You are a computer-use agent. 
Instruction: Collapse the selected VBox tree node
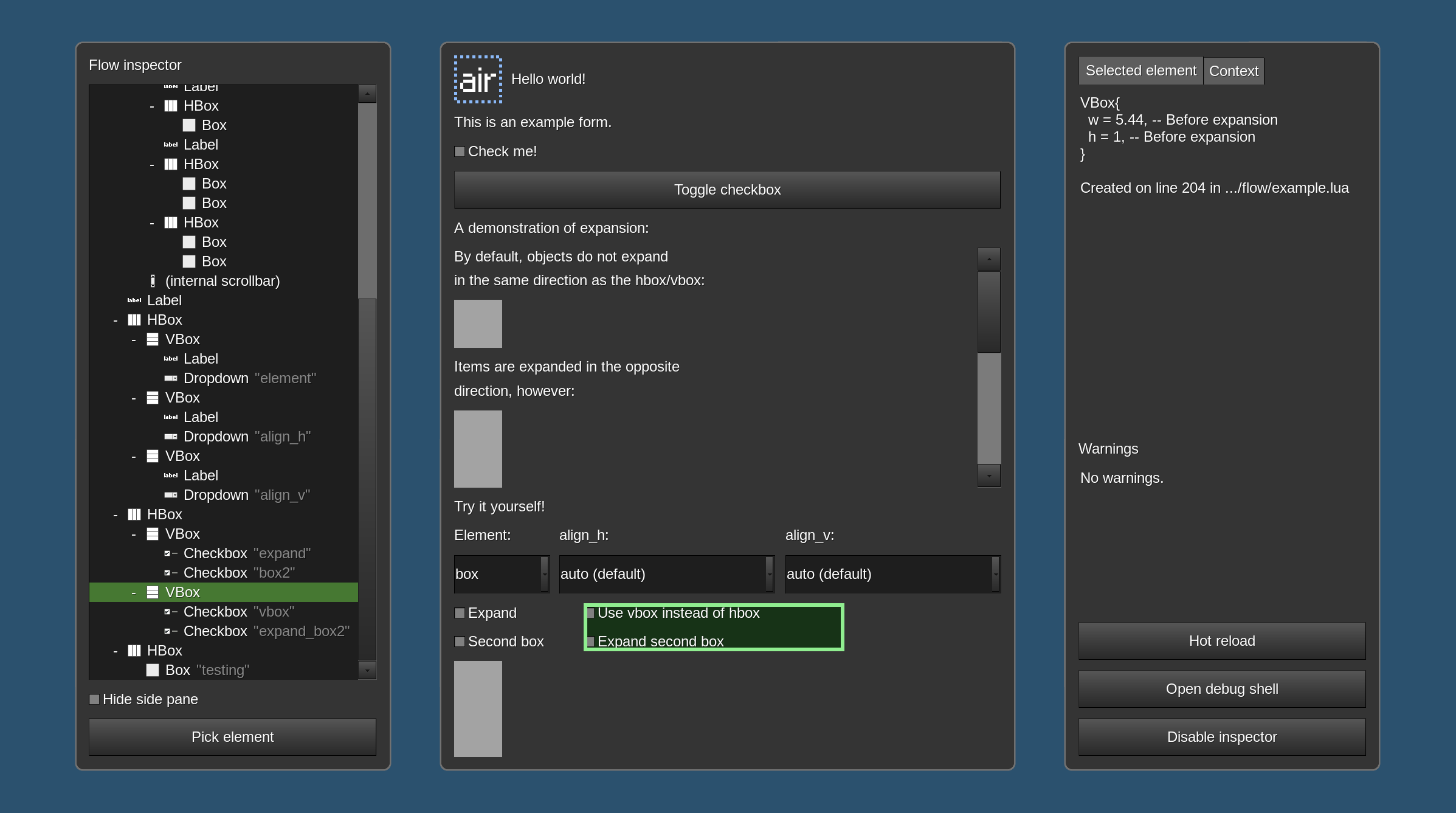134,592
